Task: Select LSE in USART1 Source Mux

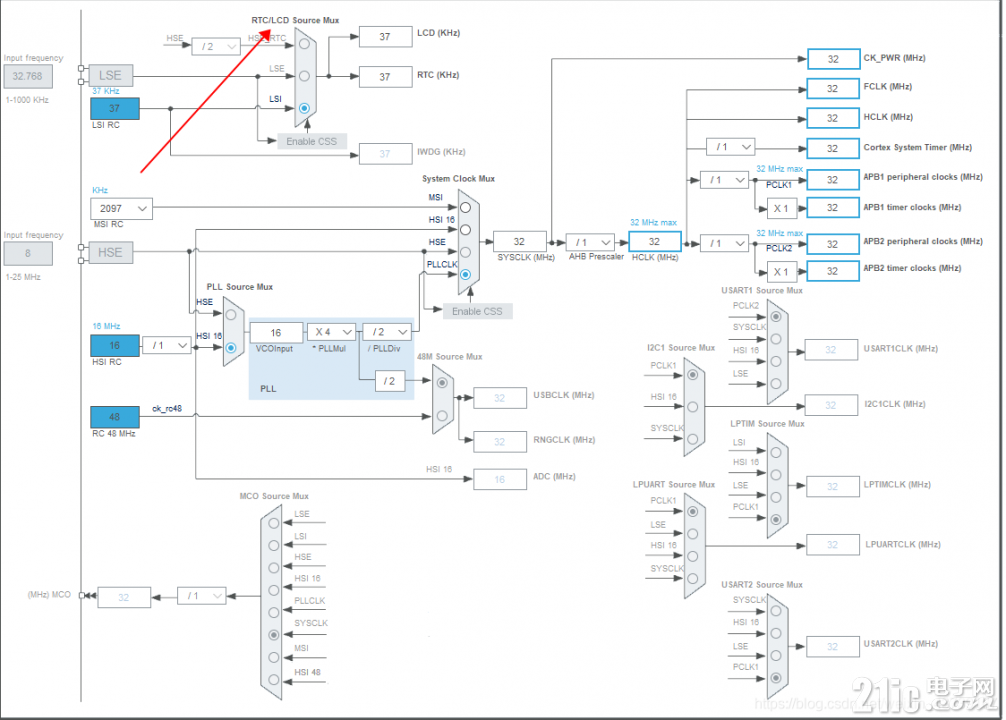Action: [776, 383]
